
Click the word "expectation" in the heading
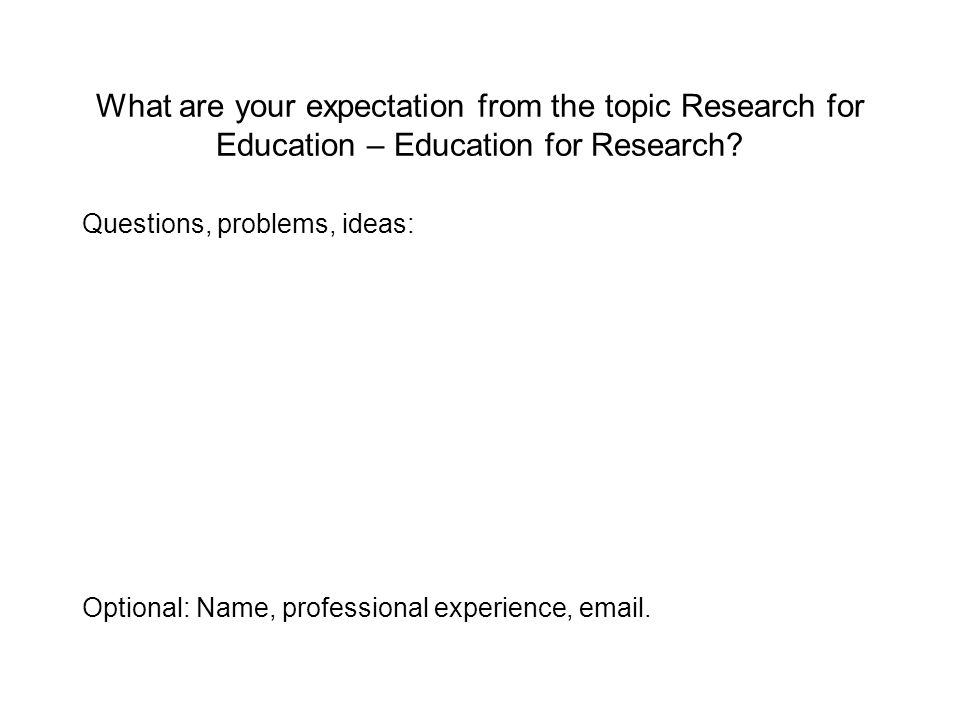tap(384, 107)
